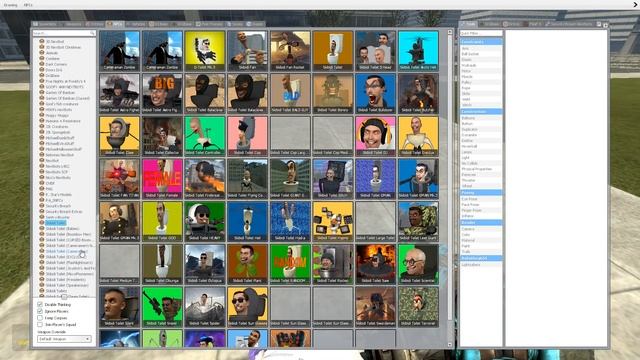Spawn the Skibidi Fan NPC
This screenshot has width=640, height=360.
pyautogui.click(x=247, y=51)
